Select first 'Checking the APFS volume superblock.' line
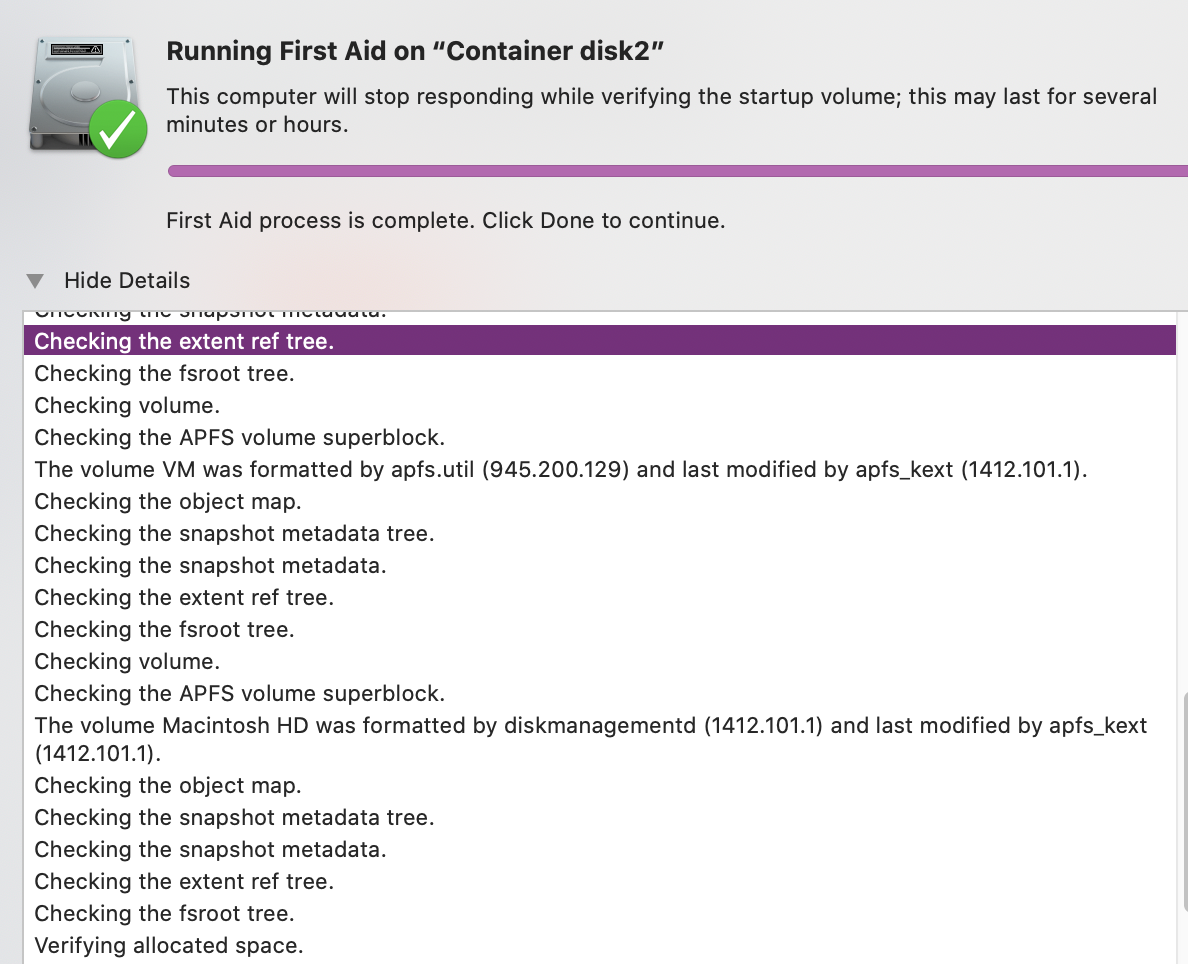The height and width of the screenshot is (964, 1188). 239,438
